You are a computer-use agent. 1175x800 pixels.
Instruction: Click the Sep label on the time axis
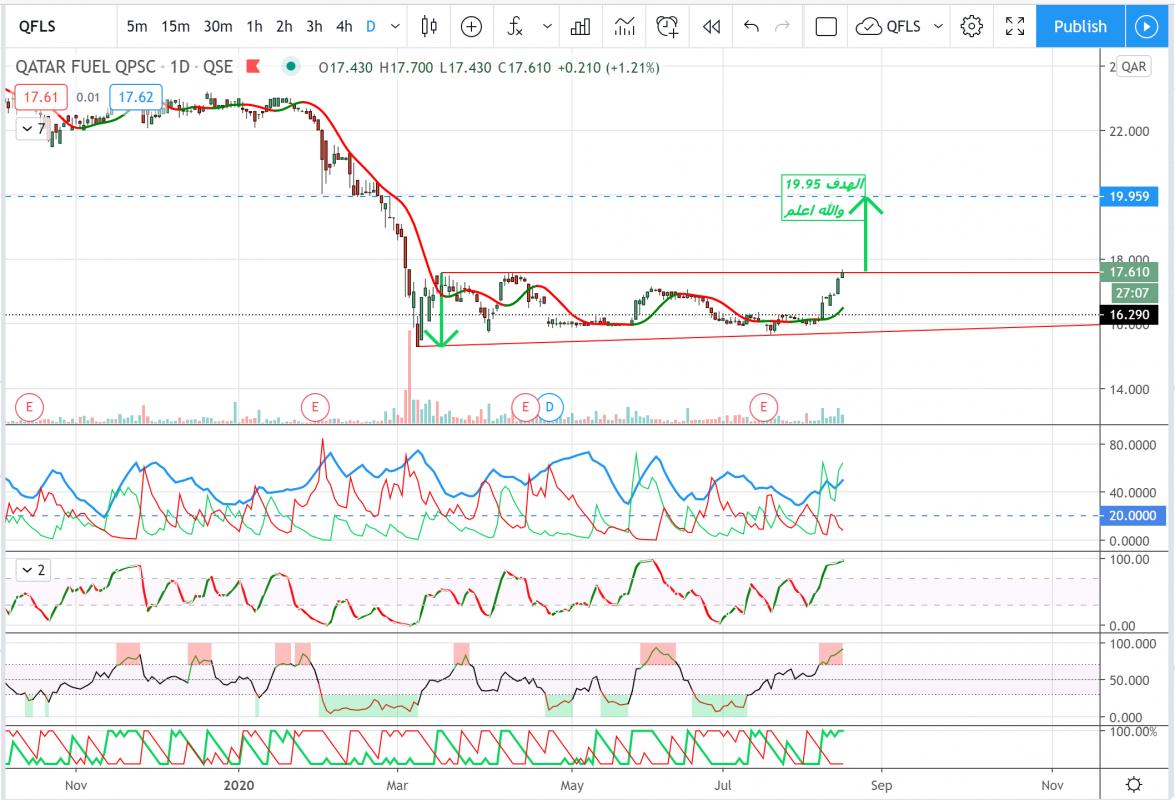(x=881, y=785)
